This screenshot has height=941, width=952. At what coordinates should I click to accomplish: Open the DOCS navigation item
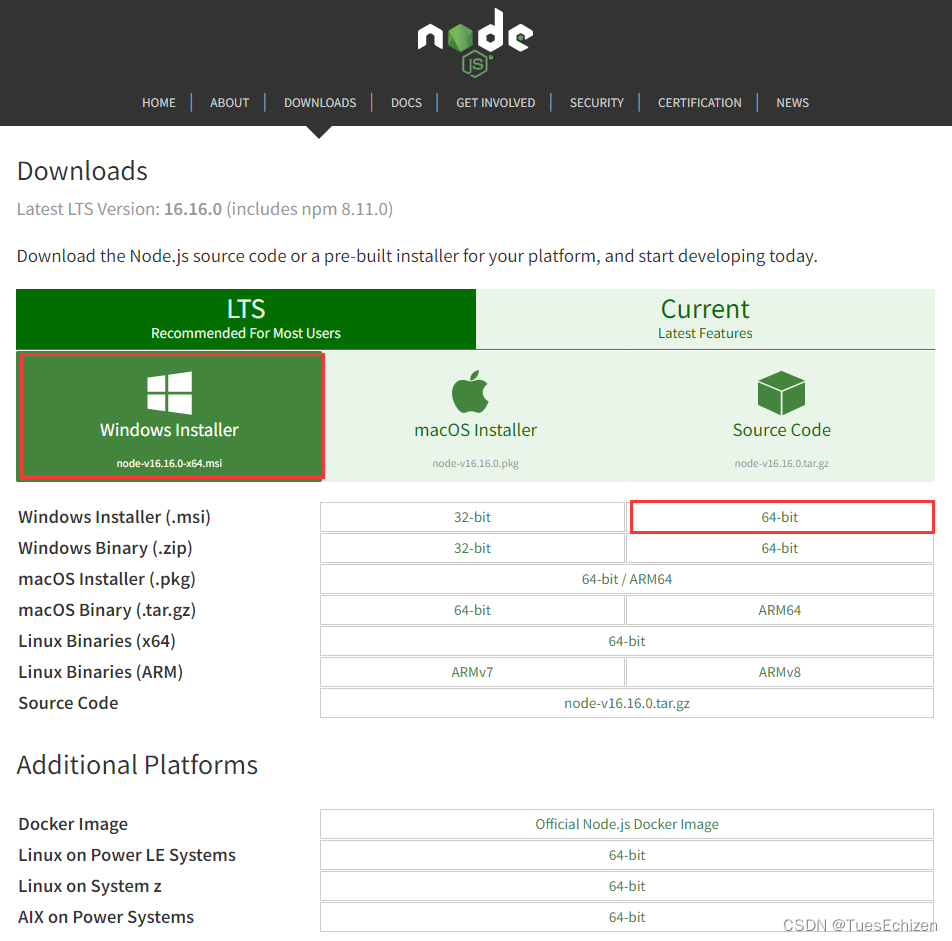pyautogui.click(x=406, y=103)
